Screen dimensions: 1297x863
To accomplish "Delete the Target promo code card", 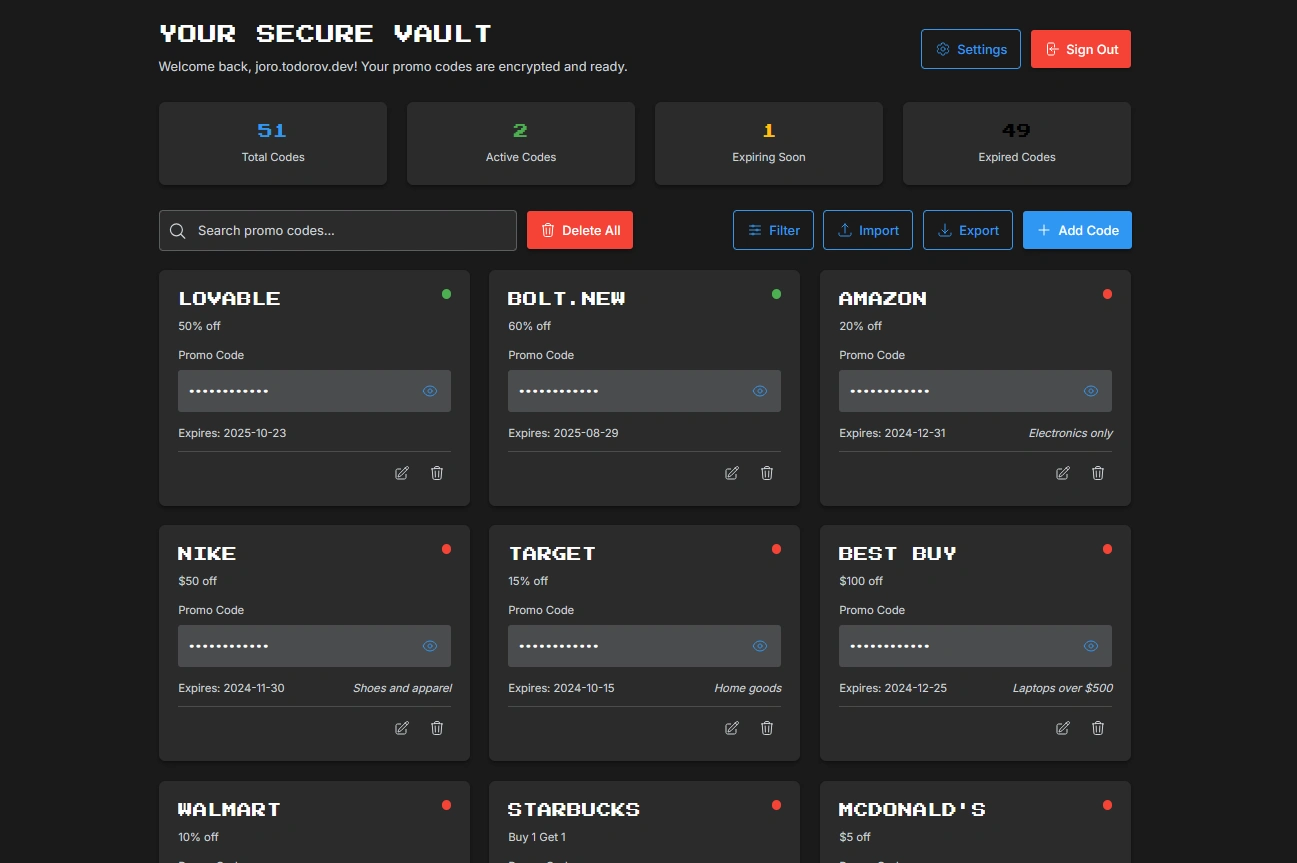I will click(x=767, y=728).
